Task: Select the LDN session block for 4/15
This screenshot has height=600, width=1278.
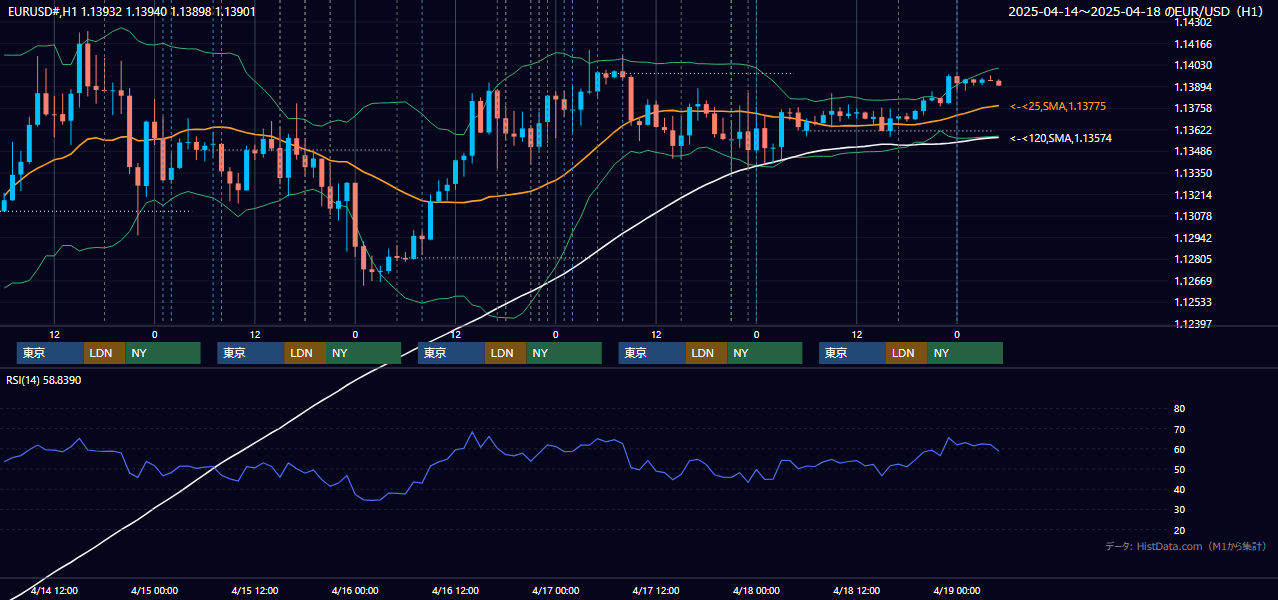Action: 306,353
